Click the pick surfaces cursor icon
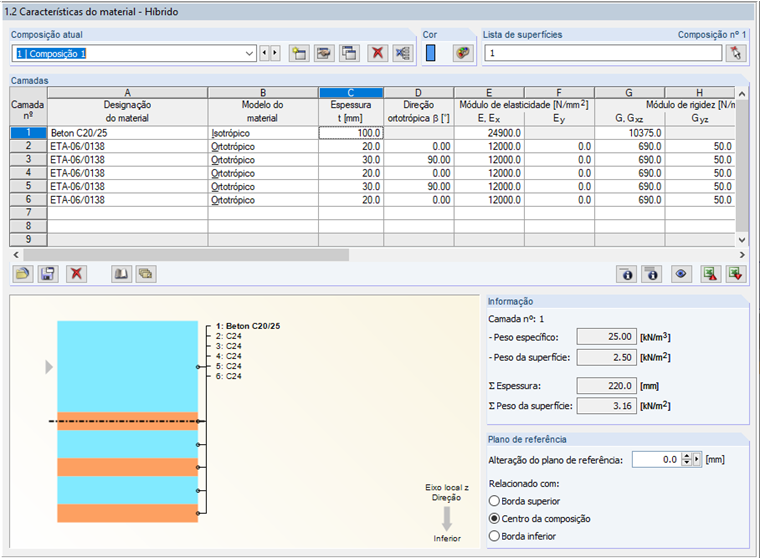This screenshot has width=760, height=559. [x=738, y=53]
